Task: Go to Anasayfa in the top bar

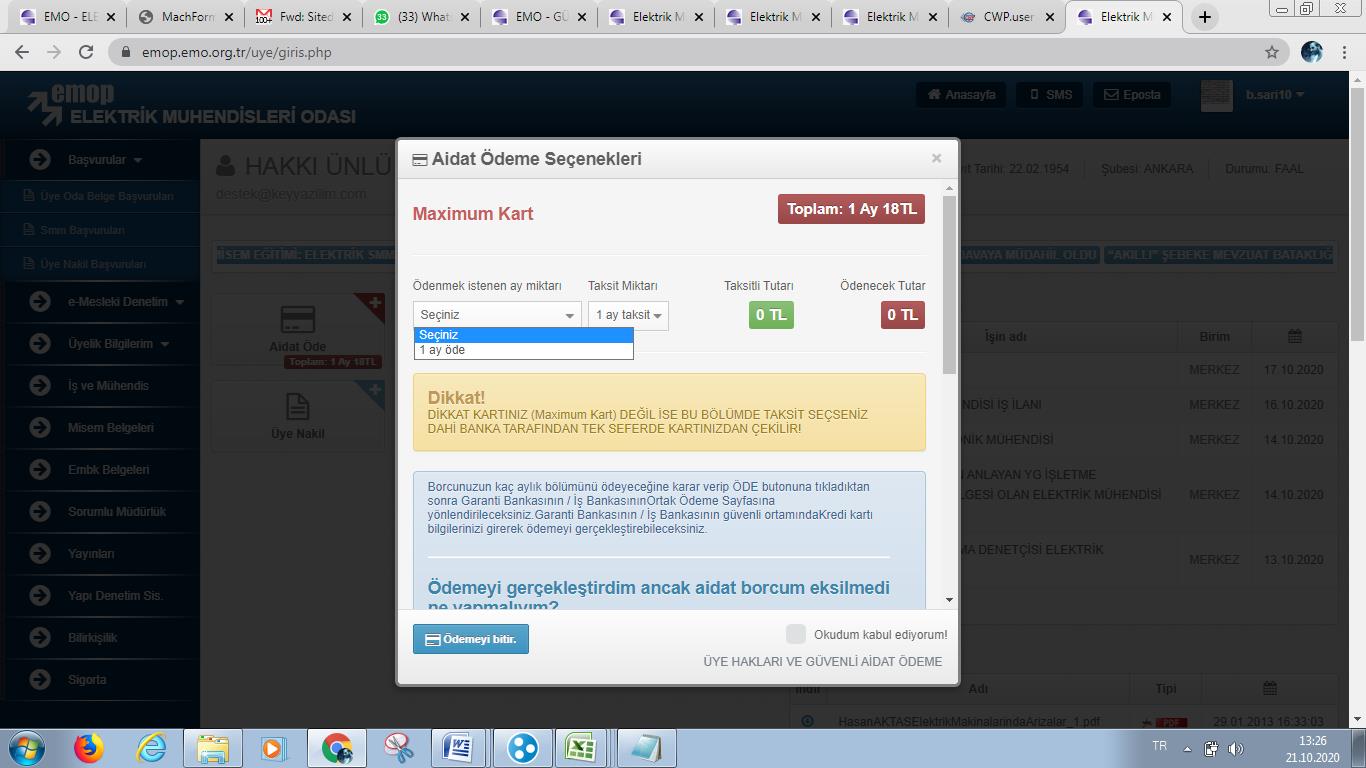Action: (961, 95)
